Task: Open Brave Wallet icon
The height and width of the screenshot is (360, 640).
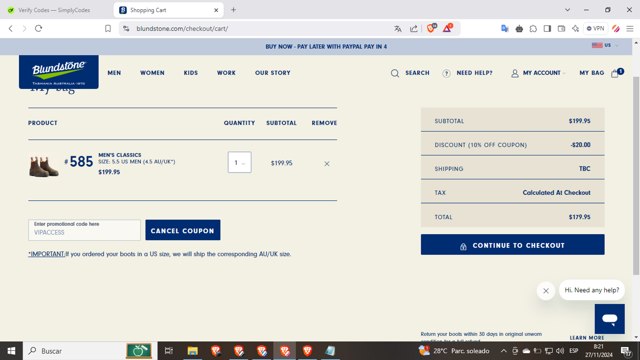Action: [562, 29]
